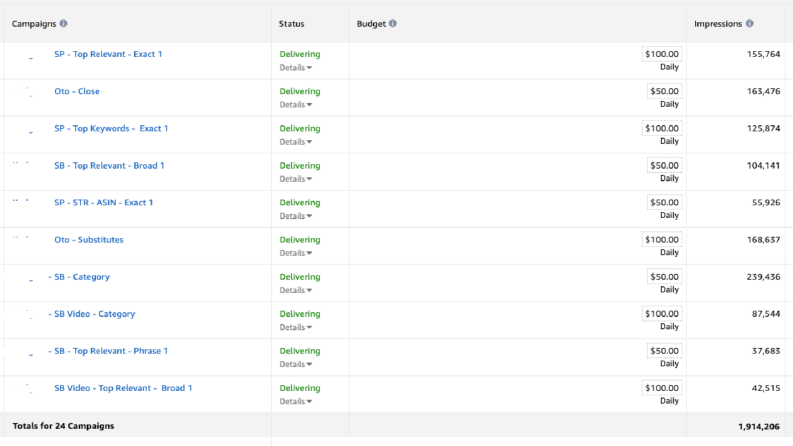Open the Oto - Close campaign
Screen dimensions: 793x446
[77, 92]
